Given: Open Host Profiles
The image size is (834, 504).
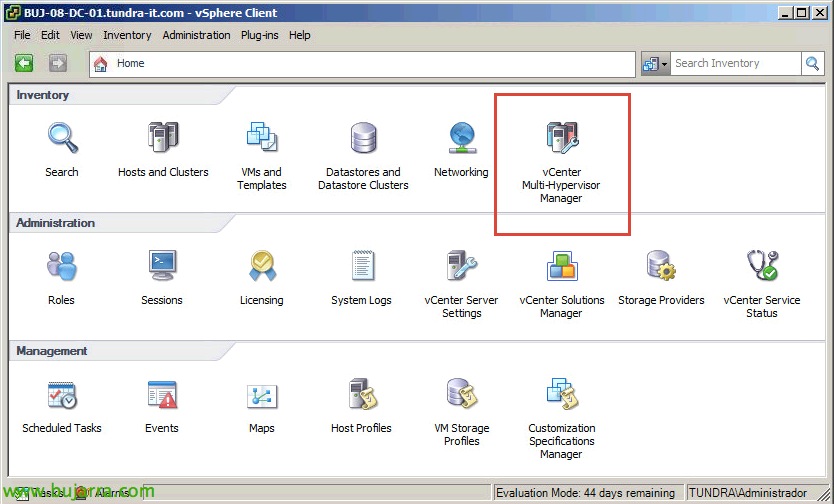Looking at the screenshot, I should click(x=362, y=394).
